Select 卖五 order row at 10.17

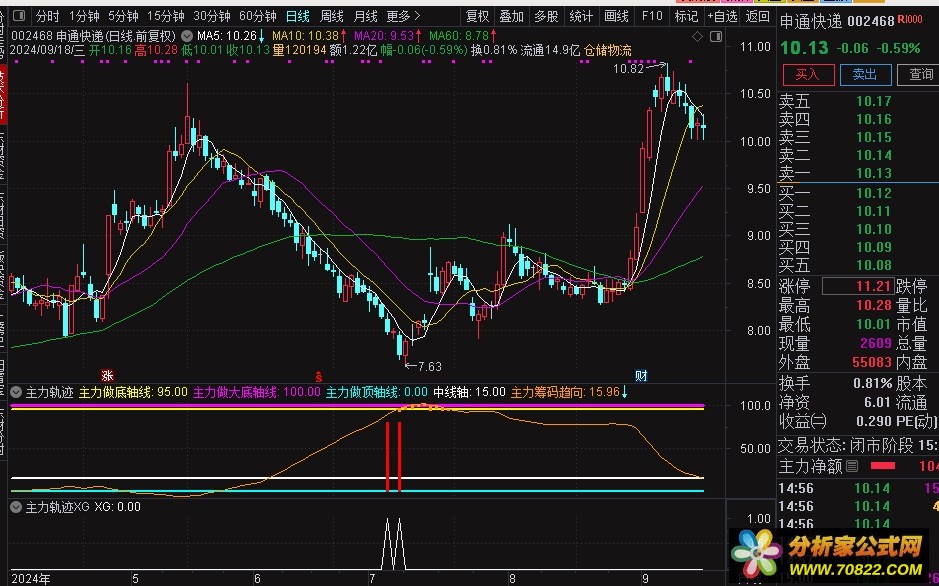coord(858,101)
